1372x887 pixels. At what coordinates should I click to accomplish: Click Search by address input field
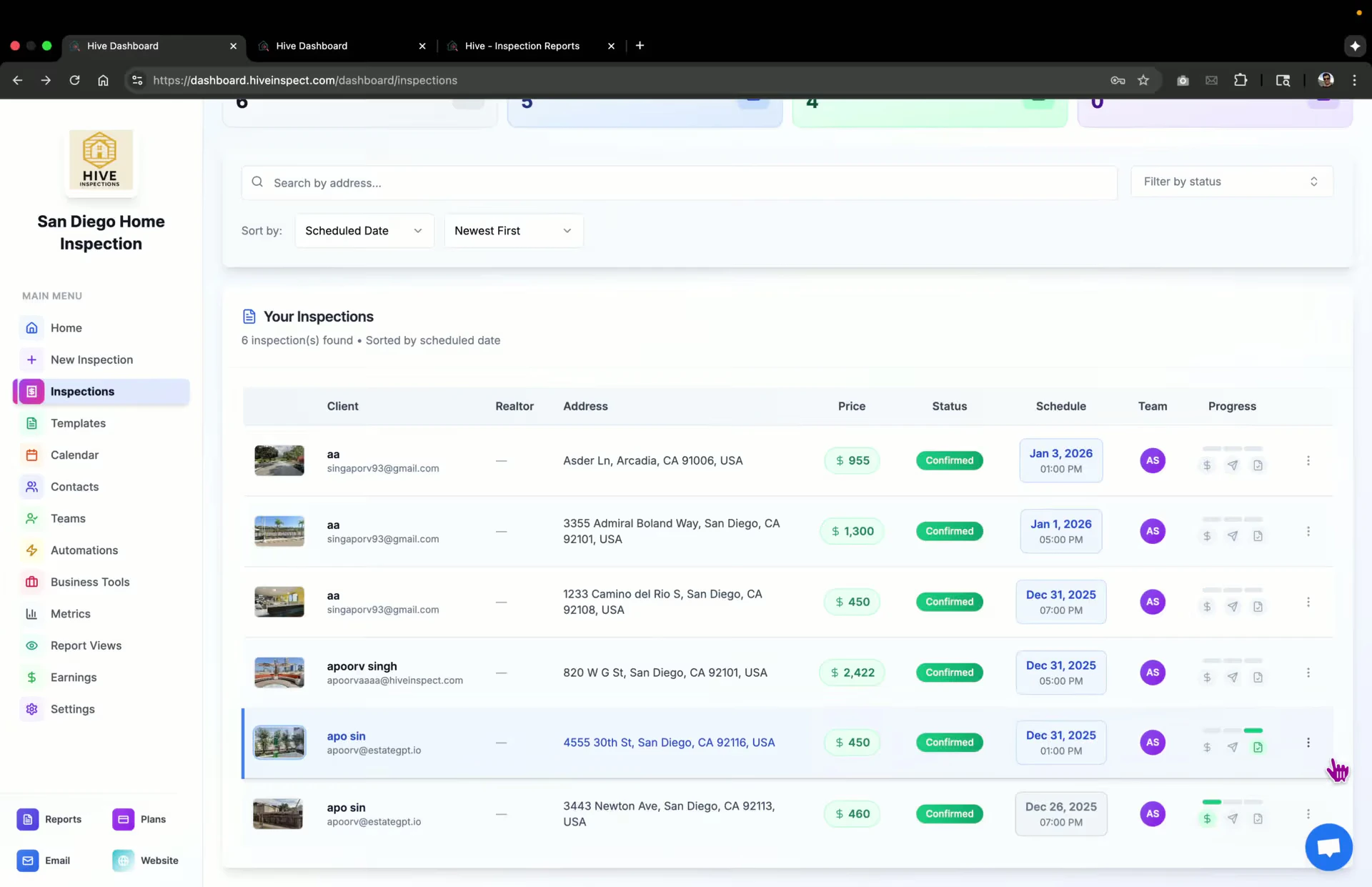pos(679,183)
